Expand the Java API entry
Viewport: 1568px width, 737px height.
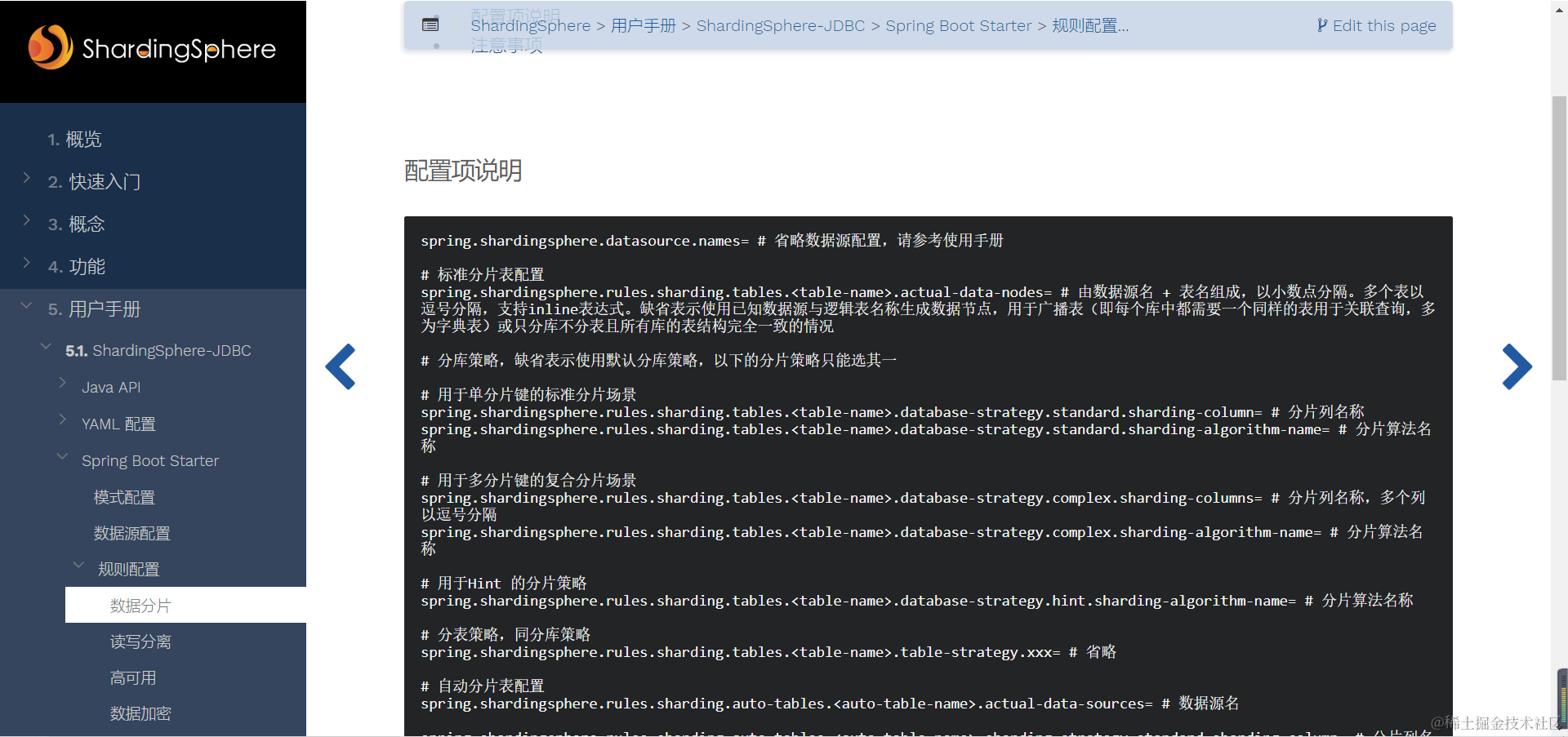63,383
